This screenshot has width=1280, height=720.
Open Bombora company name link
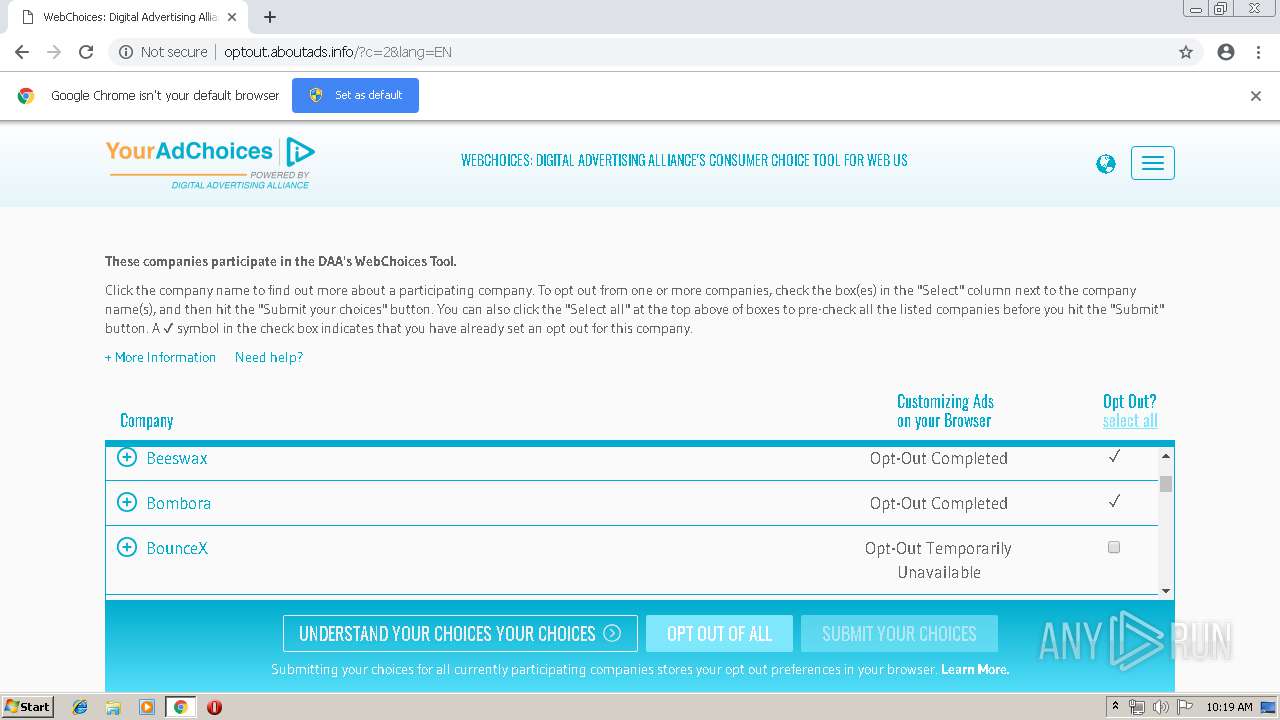pyautogui.click(x=179, y=503)
